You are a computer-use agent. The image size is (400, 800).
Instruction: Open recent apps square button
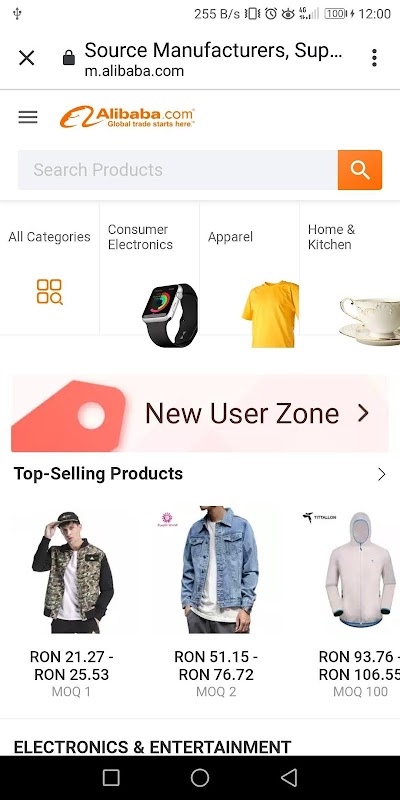pos(111,778)
